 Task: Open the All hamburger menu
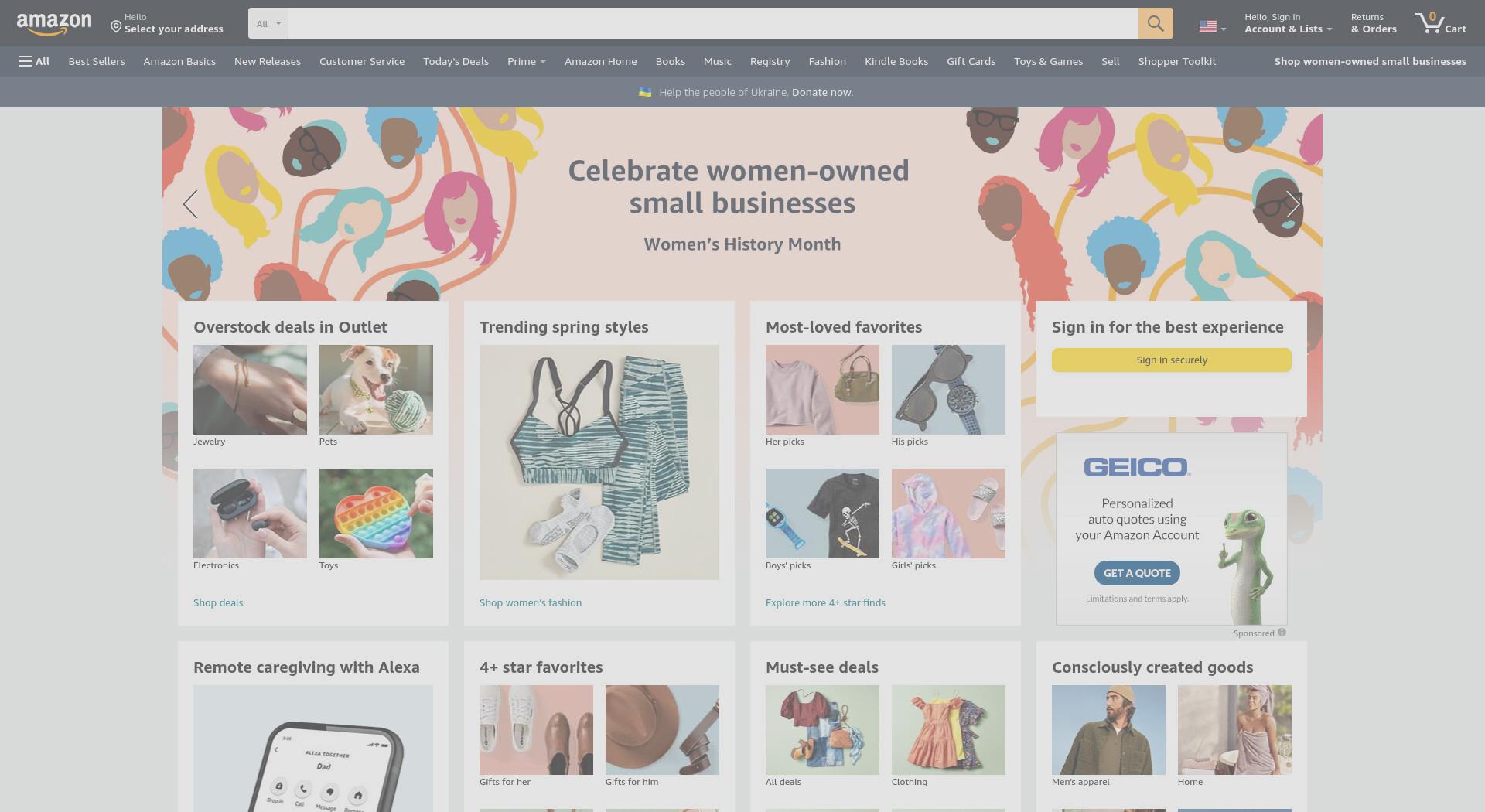coord(34,61)
